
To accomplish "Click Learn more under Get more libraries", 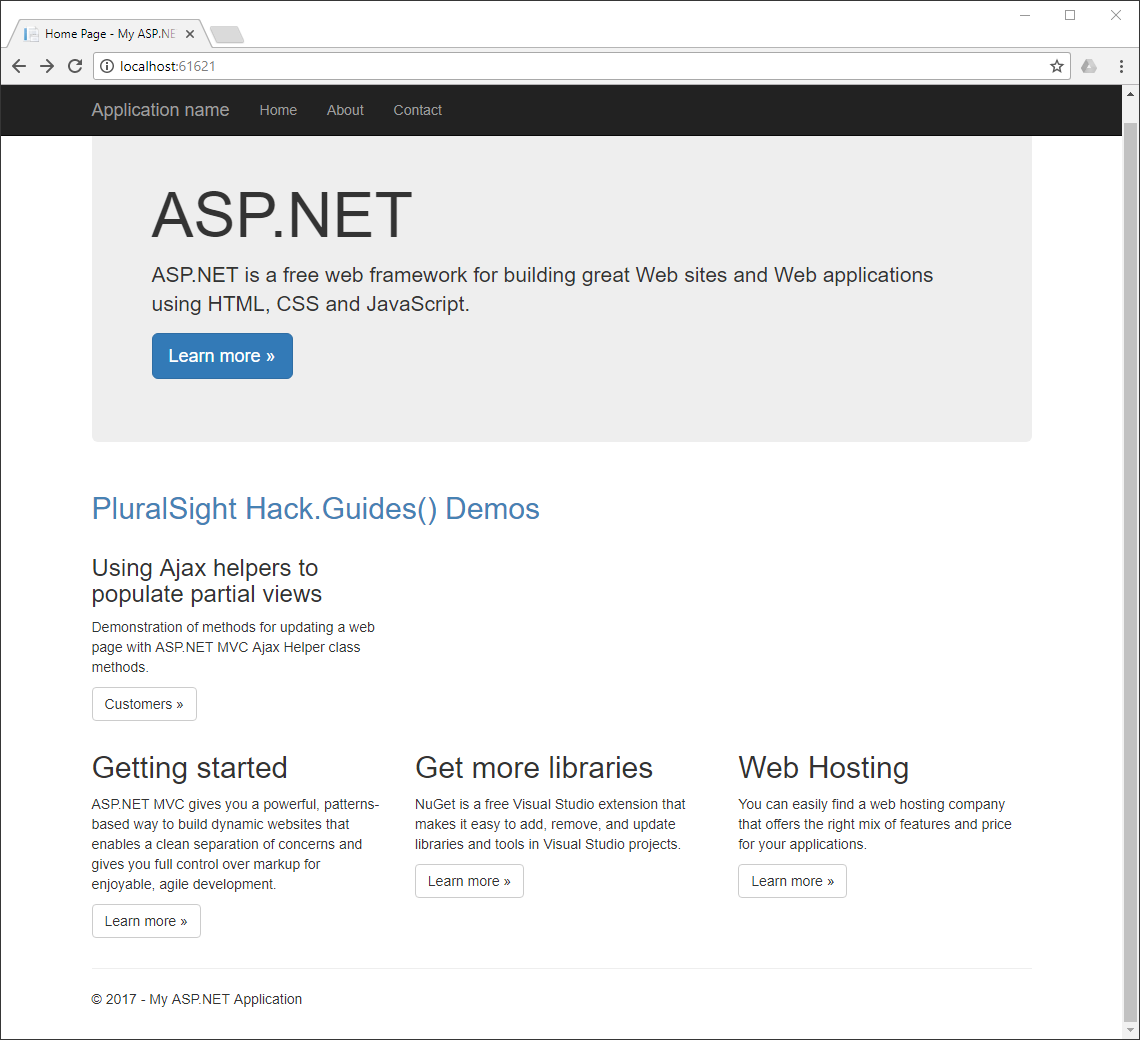I will [469, 881].
